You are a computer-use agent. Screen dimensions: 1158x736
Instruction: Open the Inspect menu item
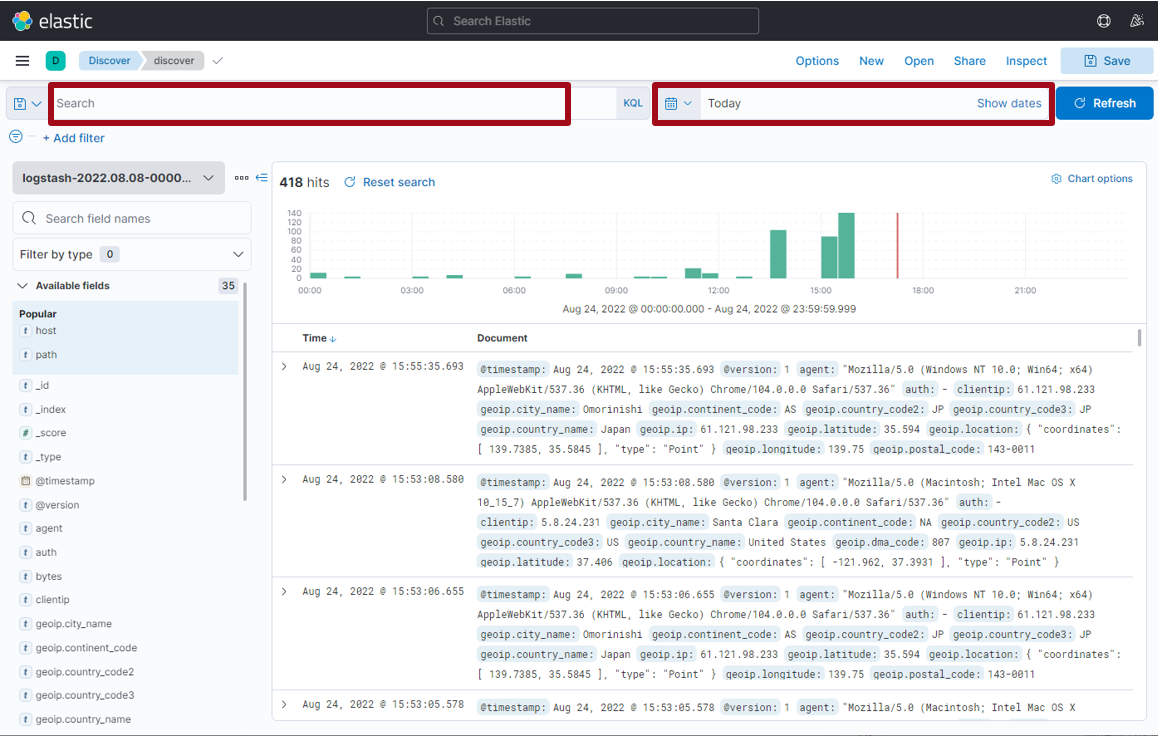coord(1026,61)
